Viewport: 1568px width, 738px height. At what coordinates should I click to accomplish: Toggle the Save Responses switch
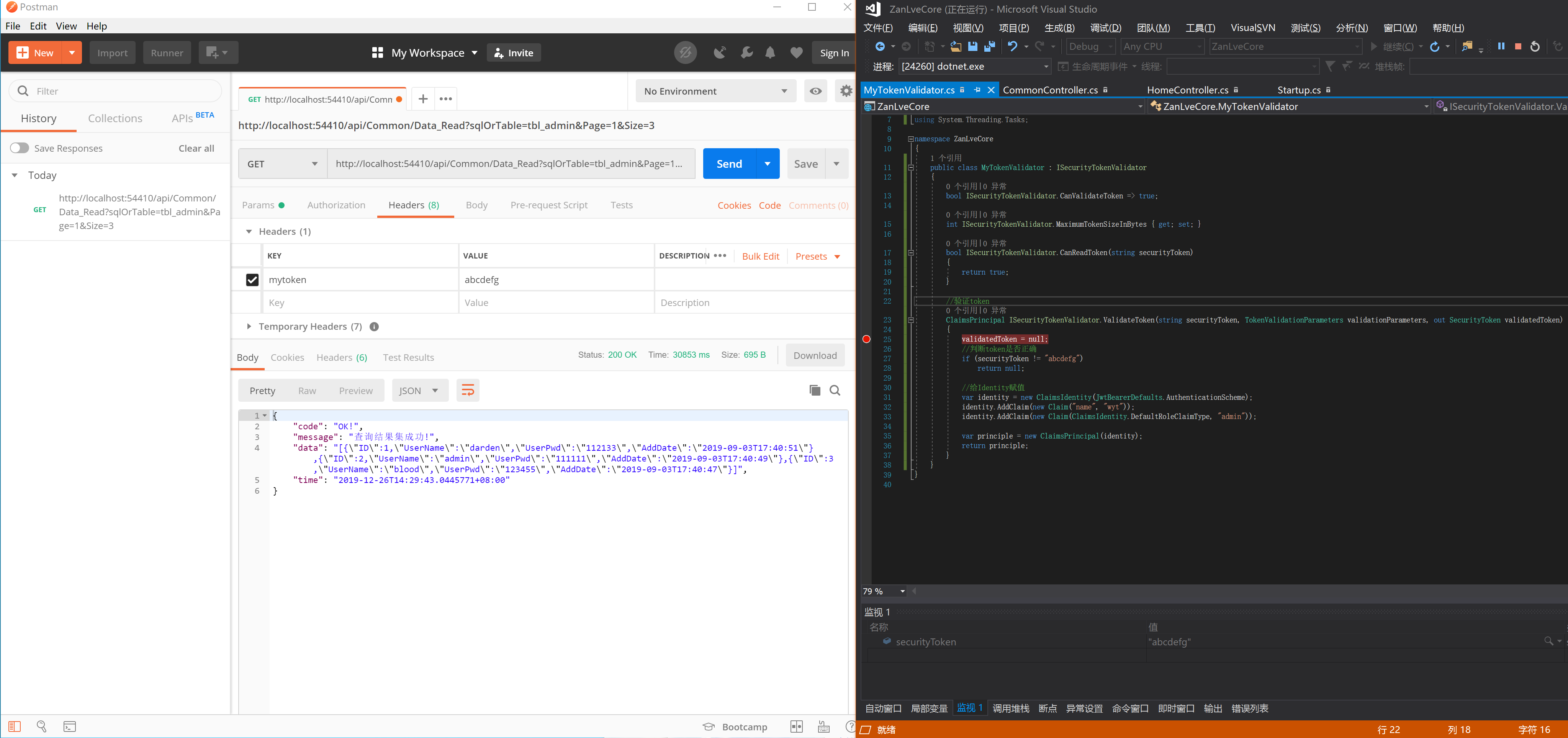(x=20, y=148)
